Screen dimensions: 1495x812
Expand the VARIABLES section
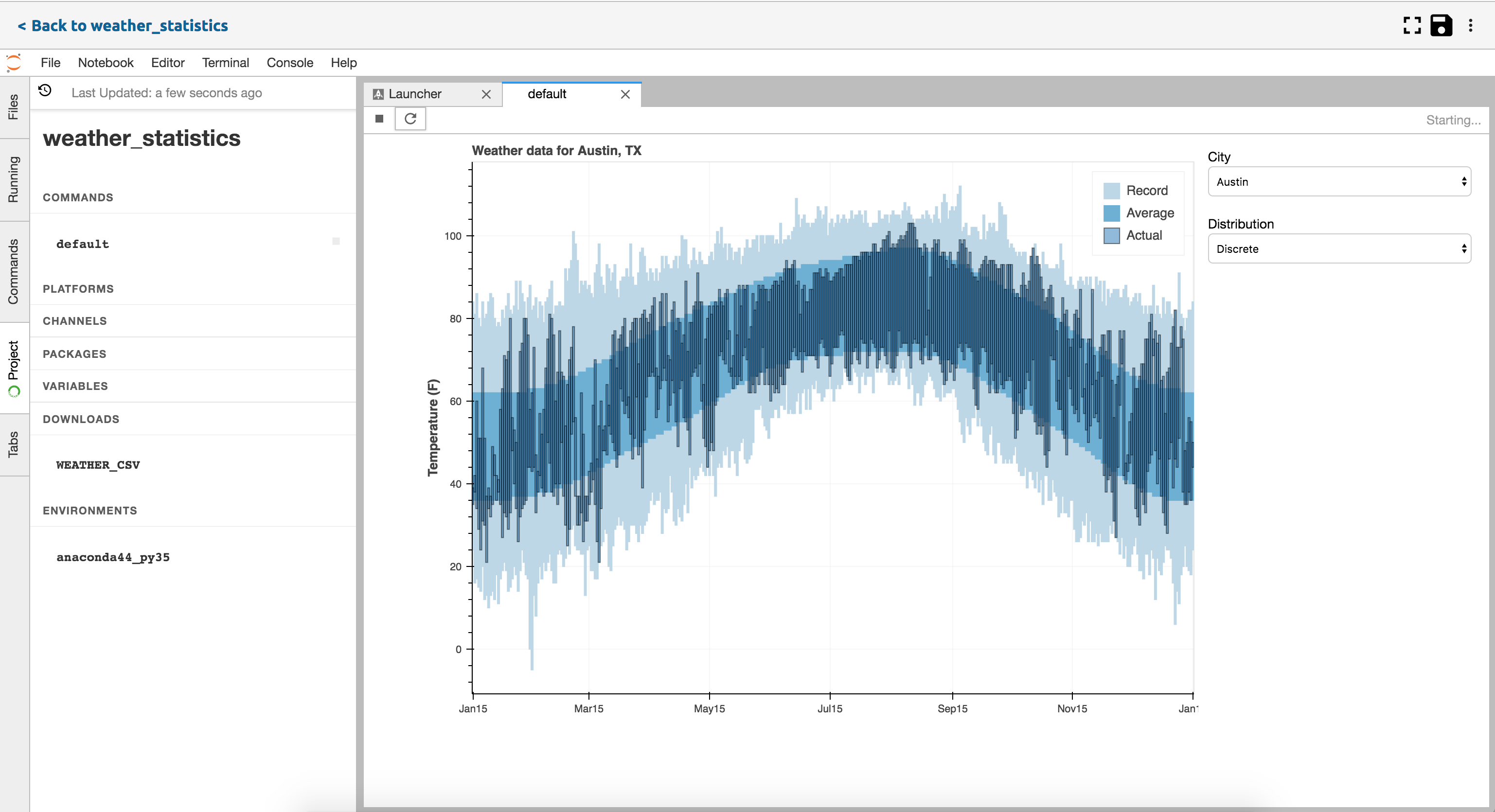[75, 387]
